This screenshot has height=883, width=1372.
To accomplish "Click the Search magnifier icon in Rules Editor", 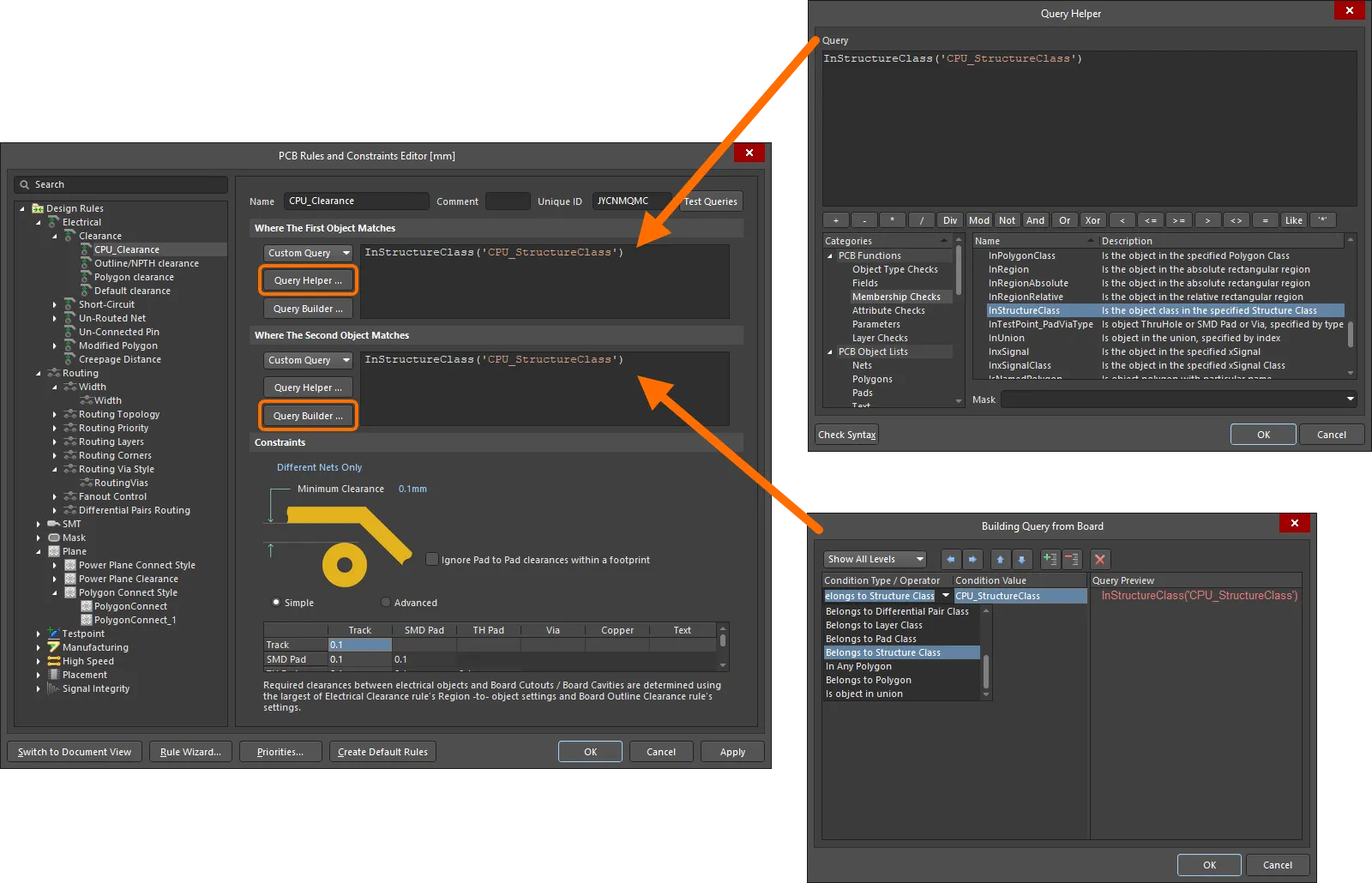I will [25, 184].
